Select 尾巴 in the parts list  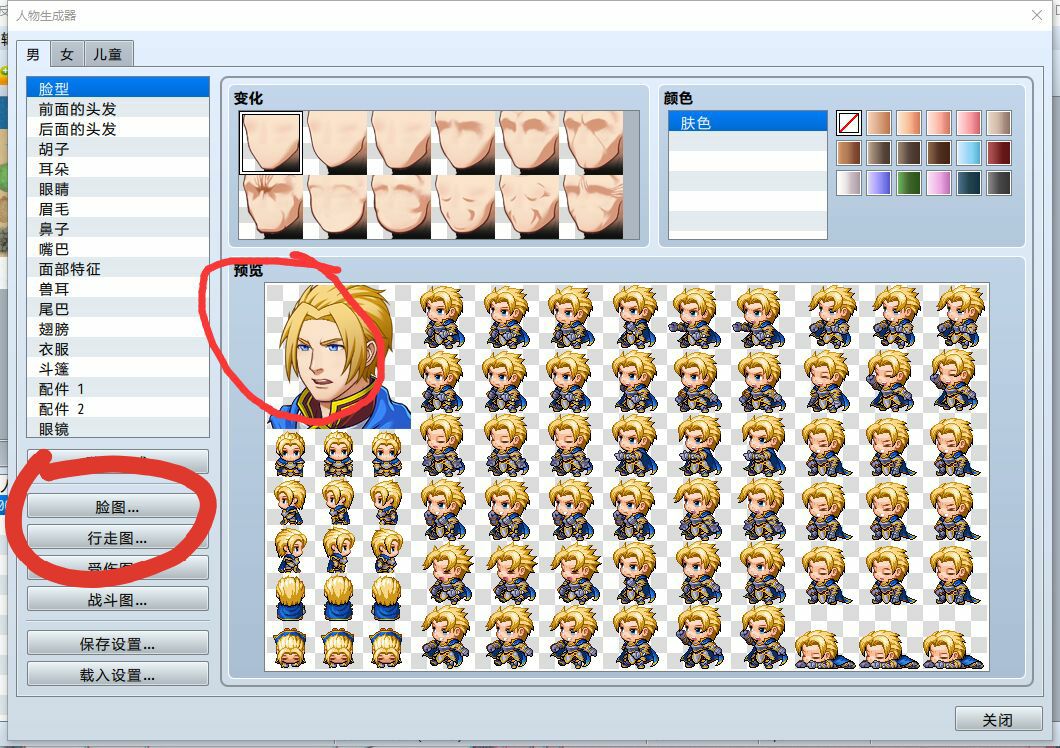click(x=118, y=309)
